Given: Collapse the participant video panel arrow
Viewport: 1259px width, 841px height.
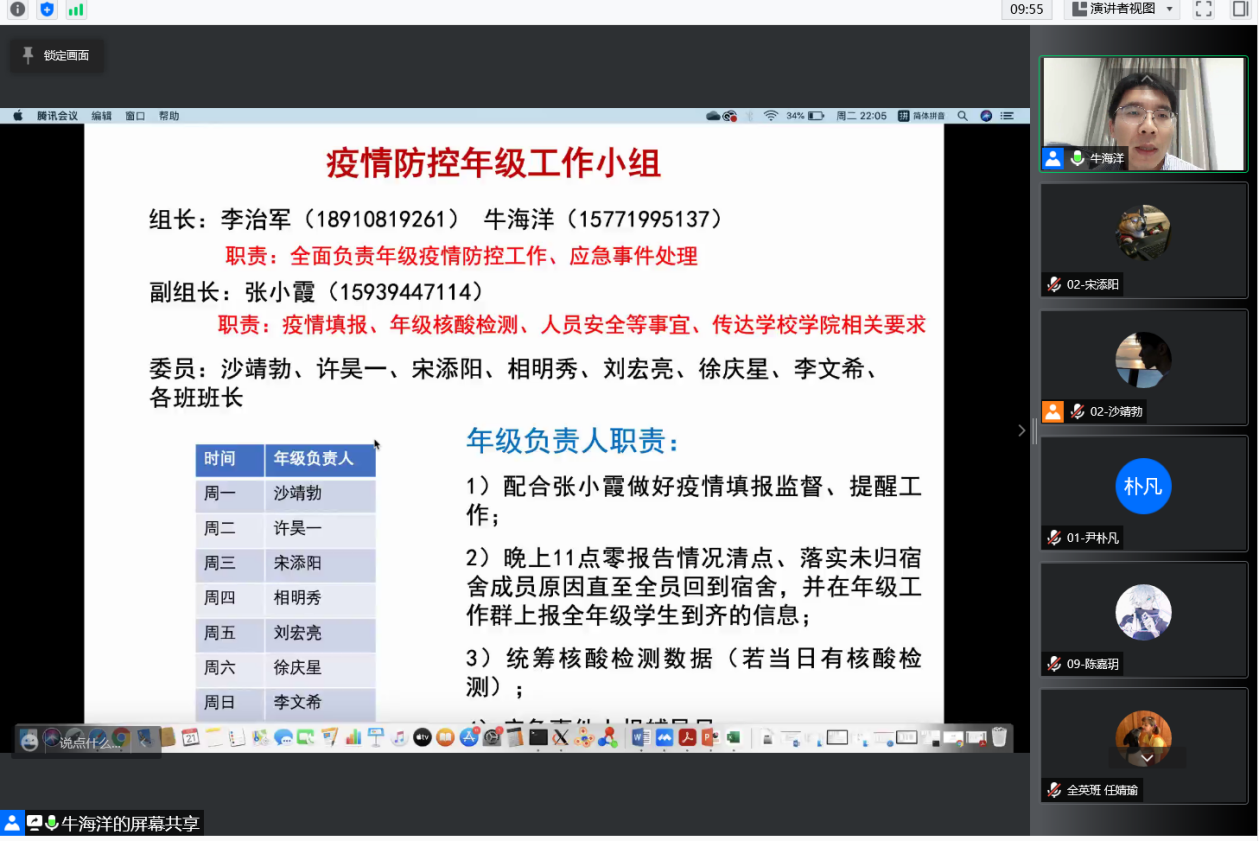Looking at the screenshot, I should point(1021,430).
